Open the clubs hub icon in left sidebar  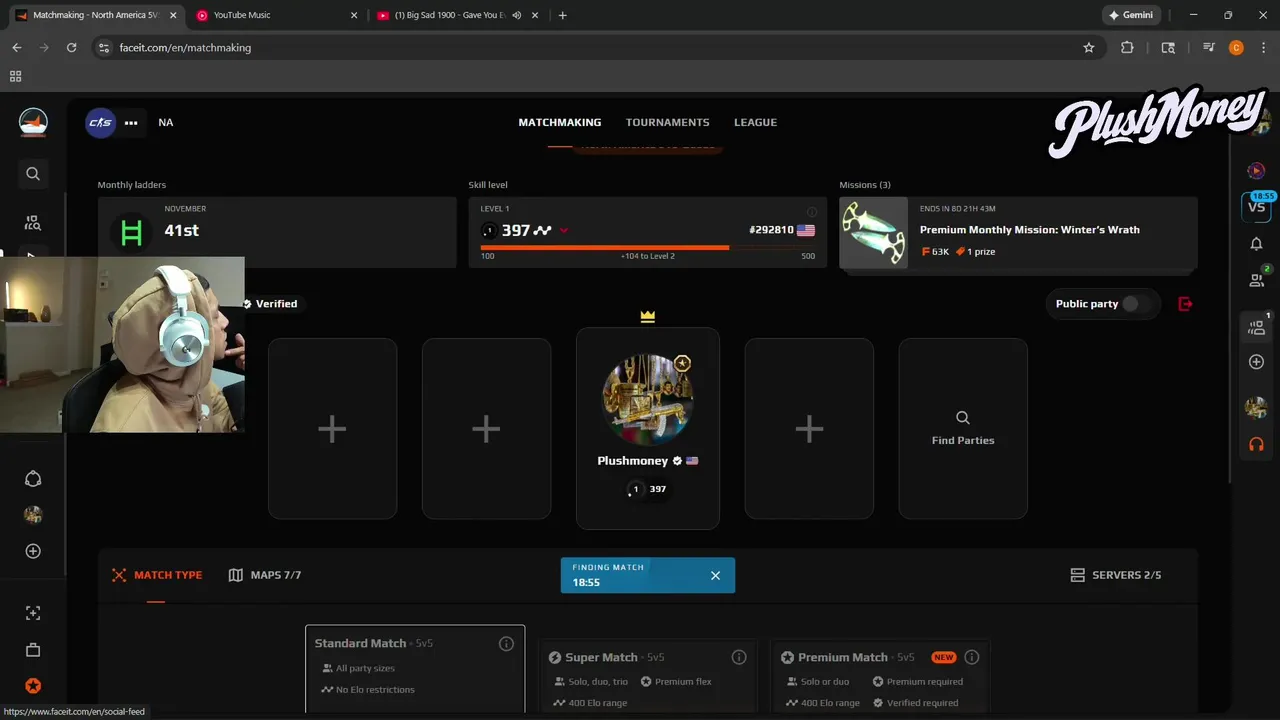pos(33,478)
